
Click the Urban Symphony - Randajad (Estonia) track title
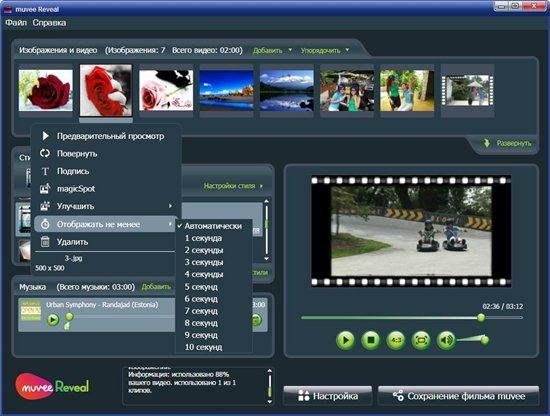tap(102, 304)
